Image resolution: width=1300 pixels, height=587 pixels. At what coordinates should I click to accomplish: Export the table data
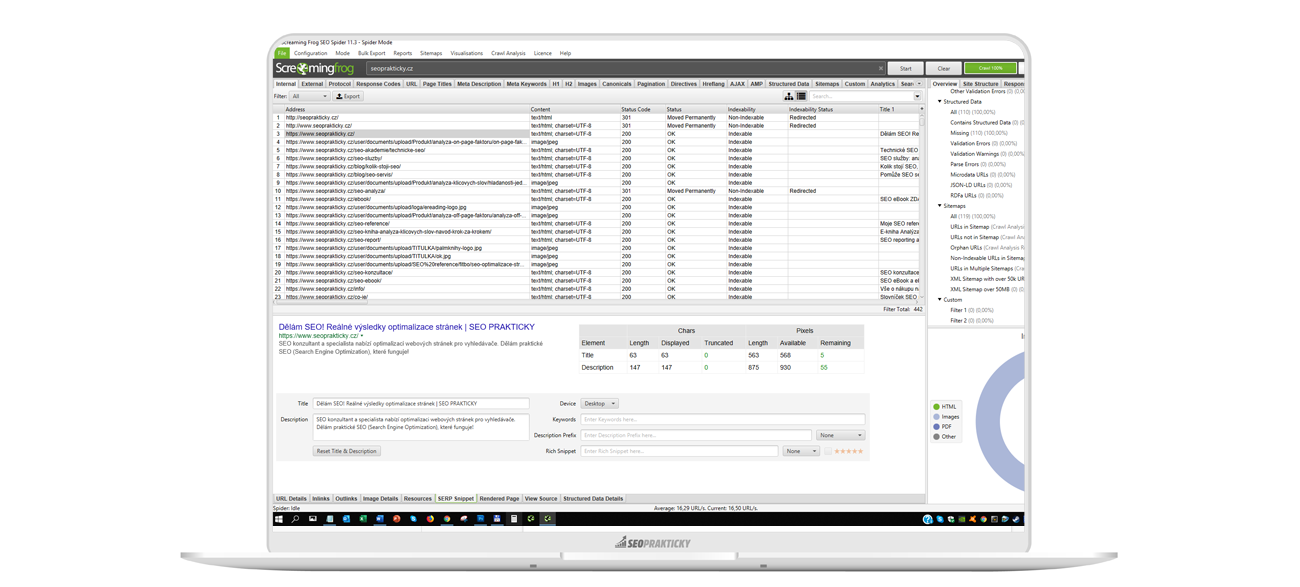[348, 97]
